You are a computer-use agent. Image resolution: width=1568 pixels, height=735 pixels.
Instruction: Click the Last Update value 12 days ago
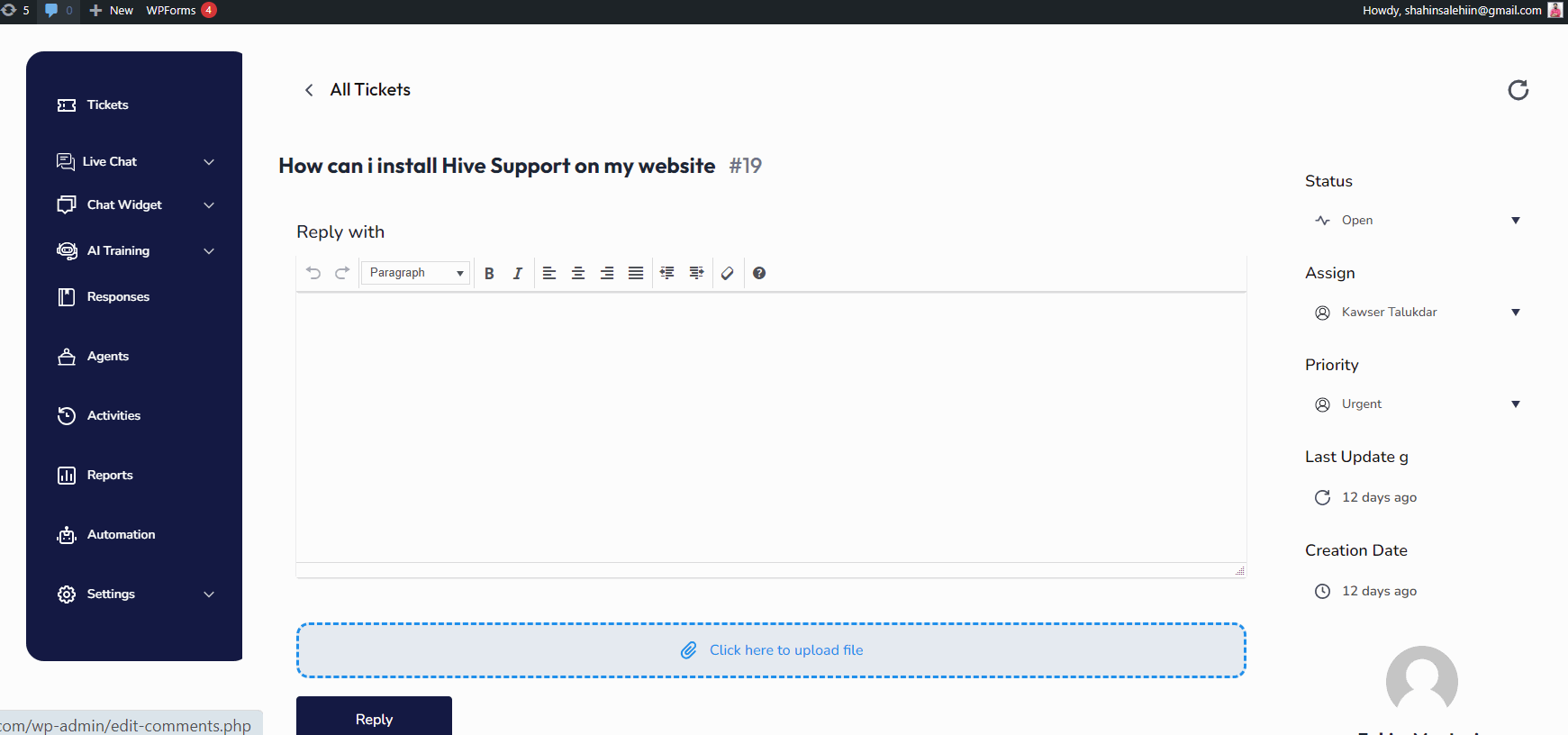1379,497
